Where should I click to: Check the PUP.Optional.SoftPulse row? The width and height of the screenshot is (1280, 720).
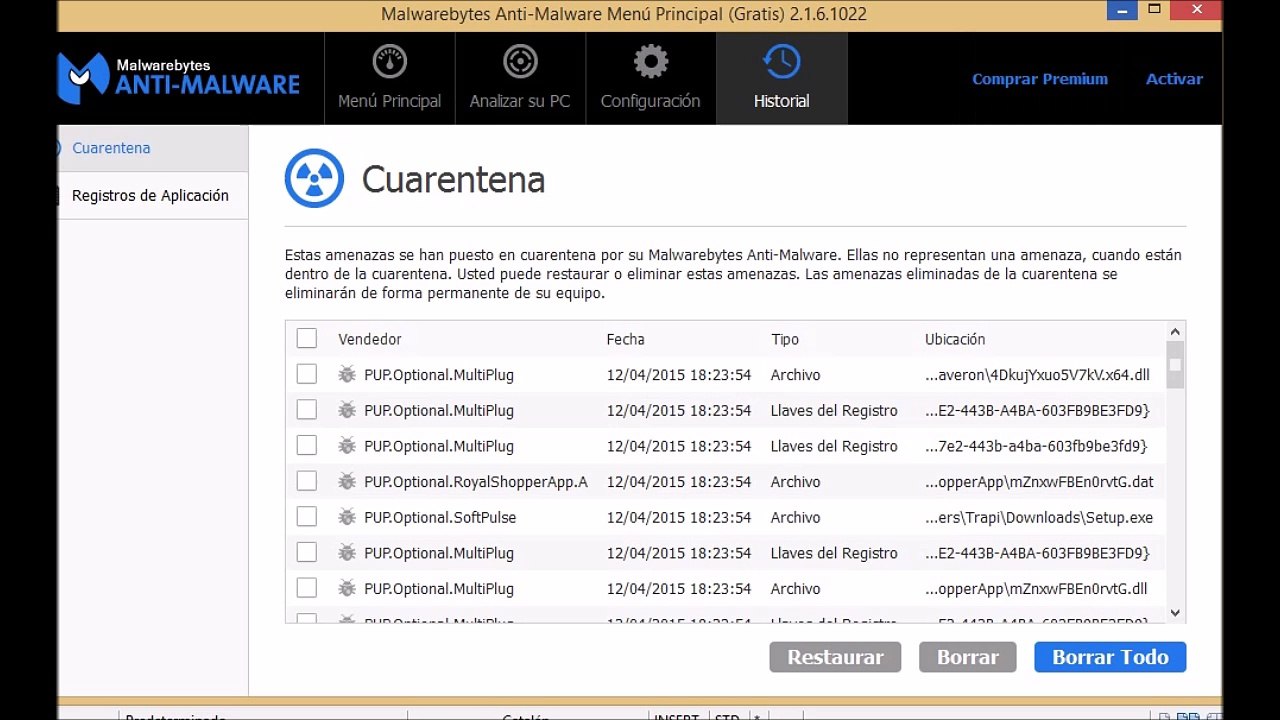[307, 517]
